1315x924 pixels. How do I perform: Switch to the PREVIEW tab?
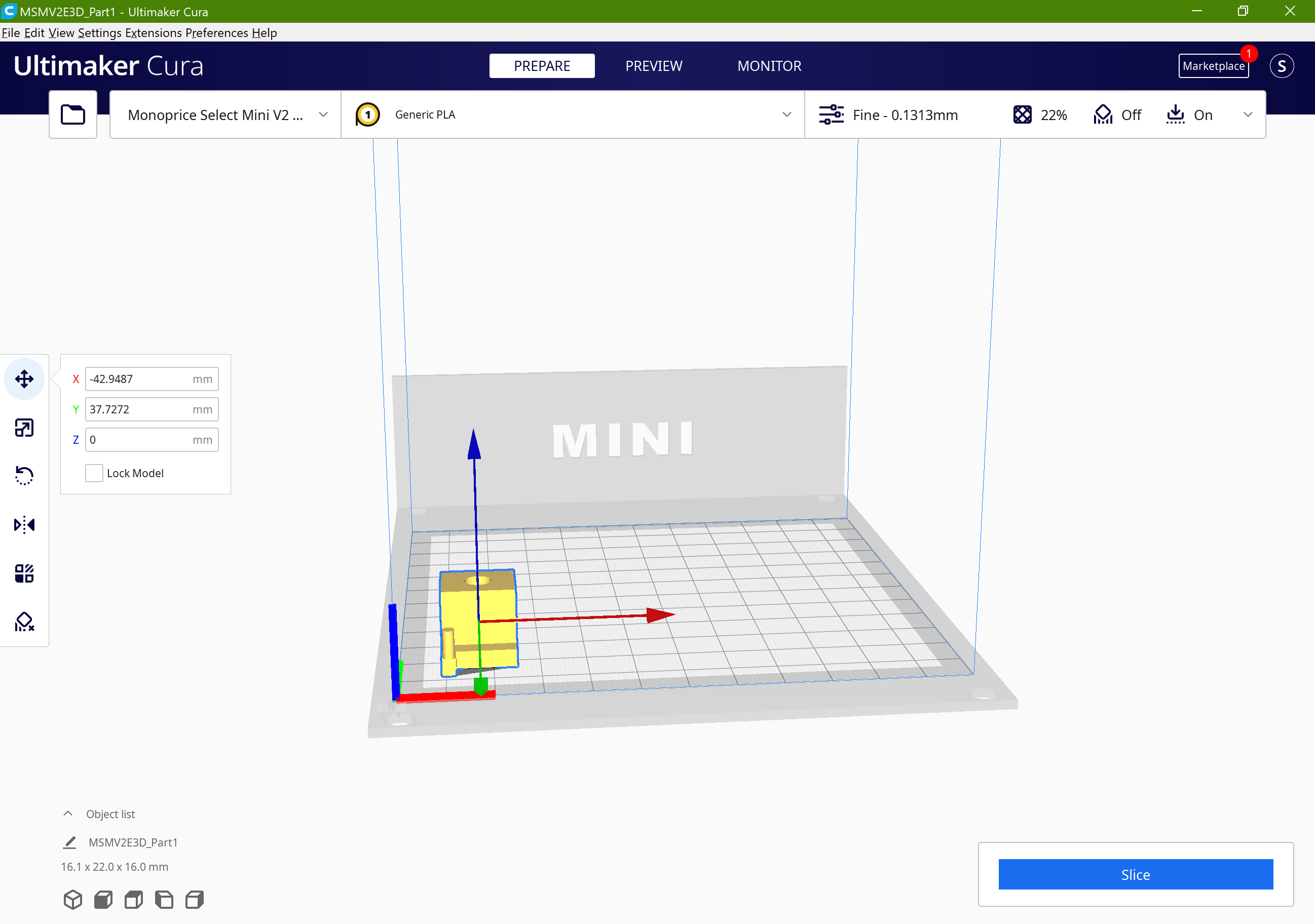click(654, 66)
